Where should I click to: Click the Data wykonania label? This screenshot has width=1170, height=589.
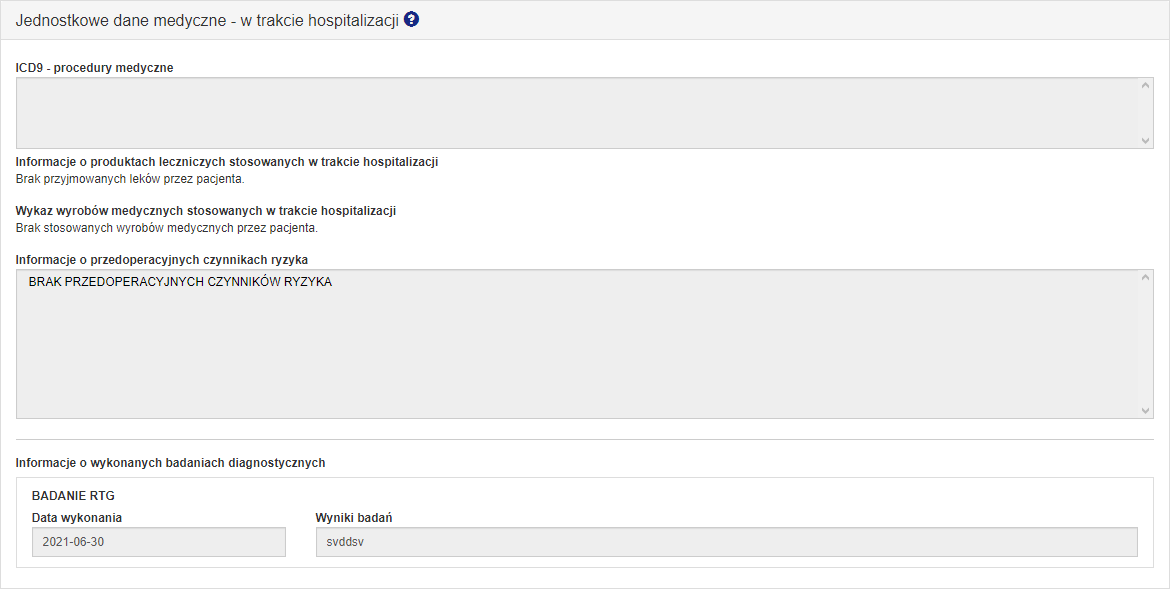[77, 518]
